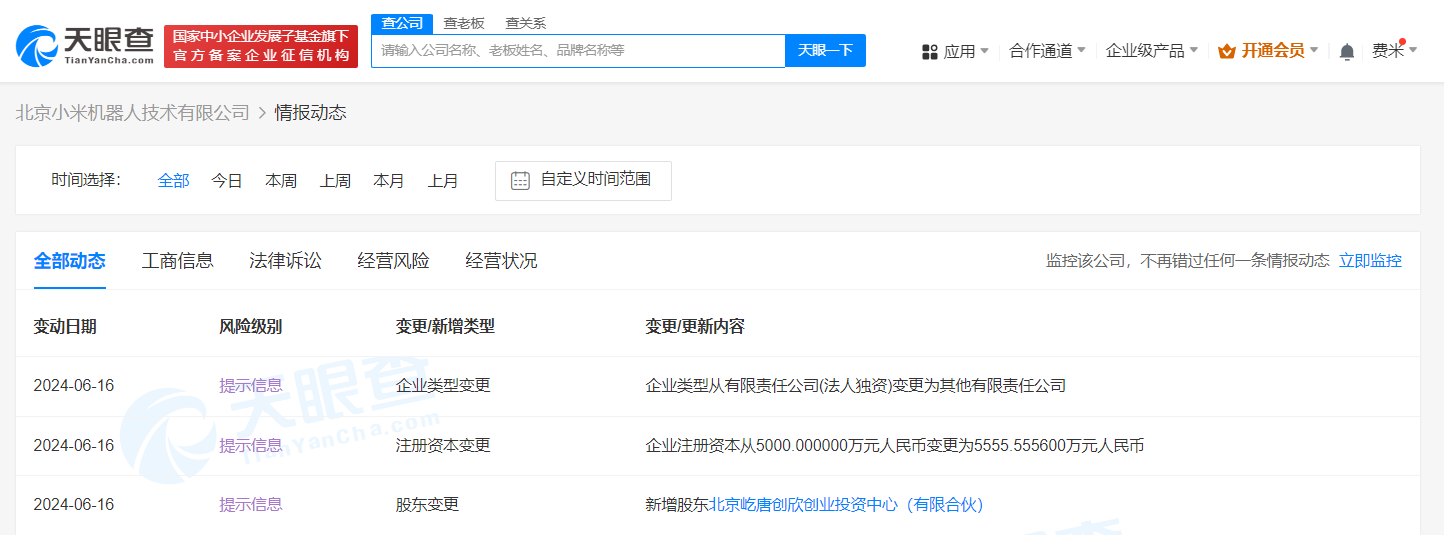Viewport: 1444px width, 535px height.
Task: Switch to the 全部动态 tab
Action: [70, 261]
